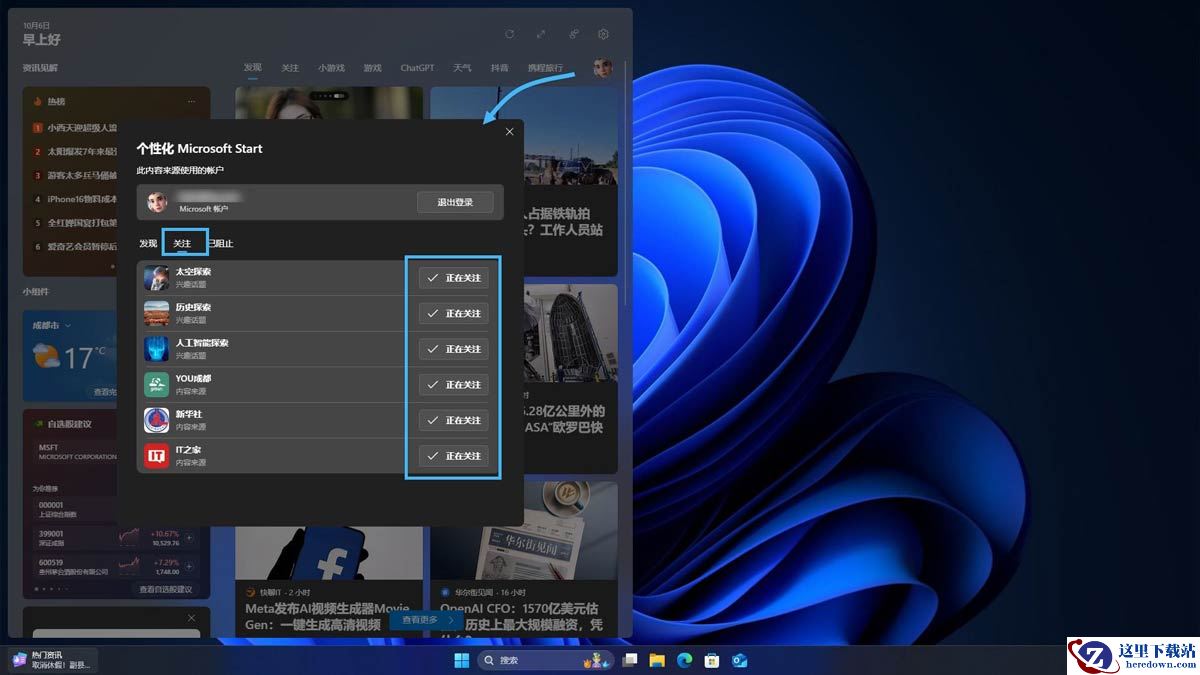This screenshot has height=675, width=1200.
Task: Open the widgets settings gear
Action: coord(603,34)
